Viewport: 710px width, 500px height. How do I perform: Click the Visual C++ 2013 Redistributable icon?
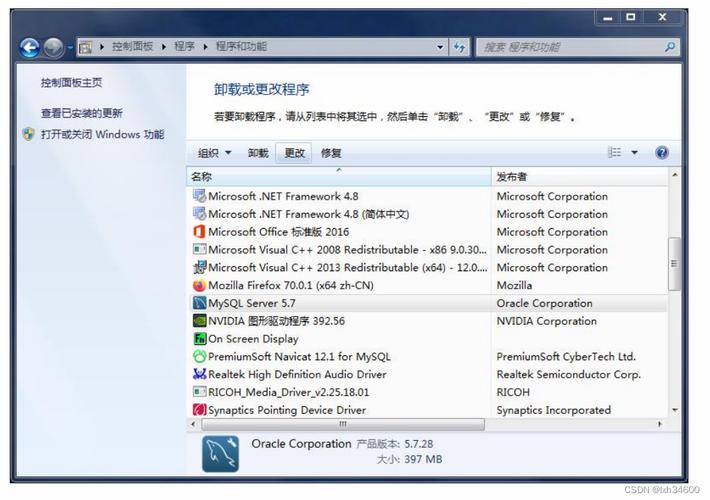[x=199, y=267]
